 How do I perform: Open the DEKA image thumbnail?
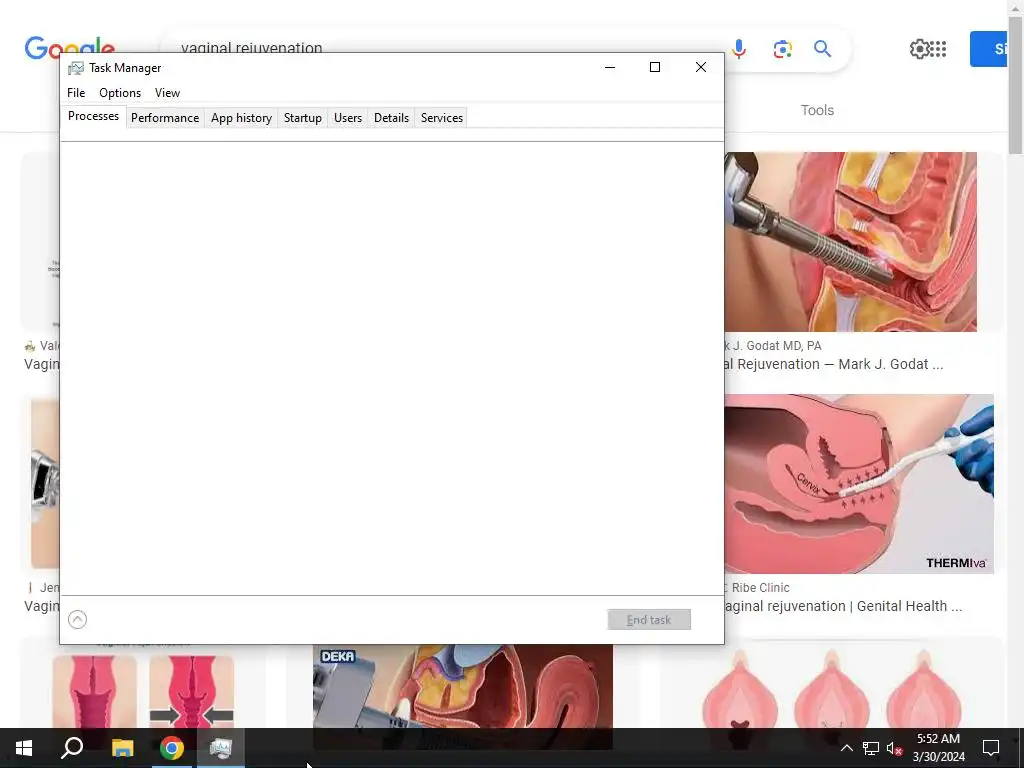point(462,686)
